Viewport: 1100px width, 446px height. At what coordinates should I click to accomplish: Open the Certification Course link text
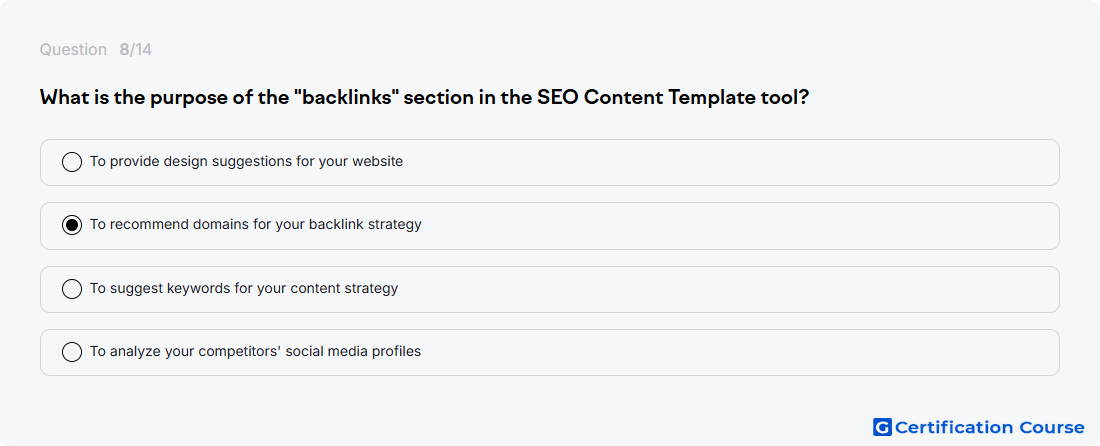[x=989, y=427]
